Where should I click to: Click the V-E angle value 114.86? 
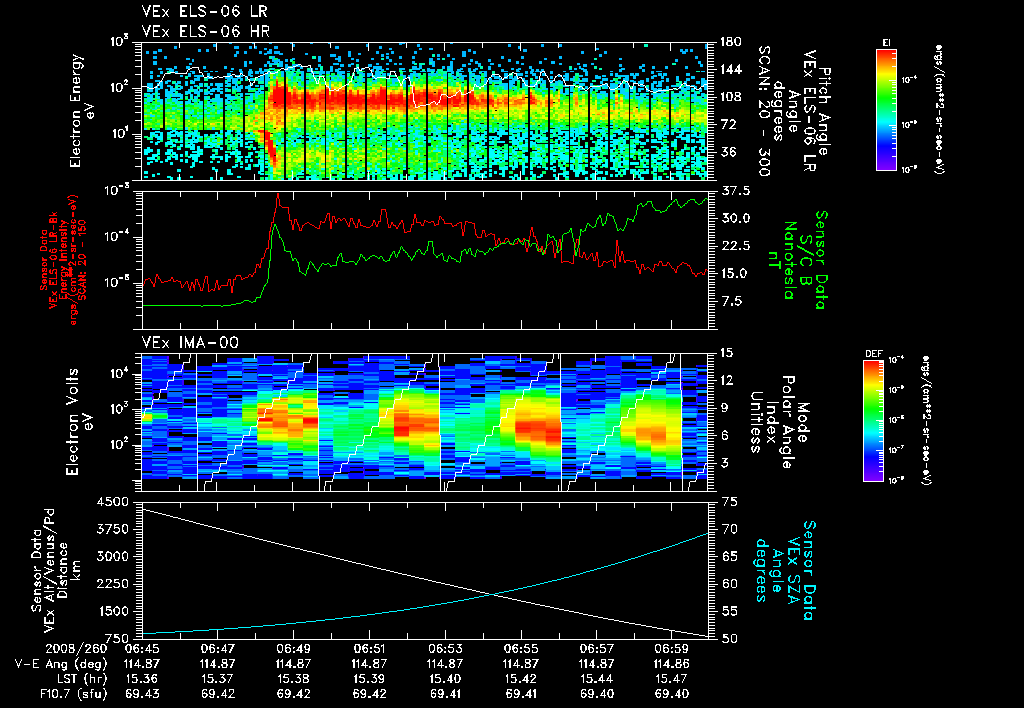click(672, 664)
